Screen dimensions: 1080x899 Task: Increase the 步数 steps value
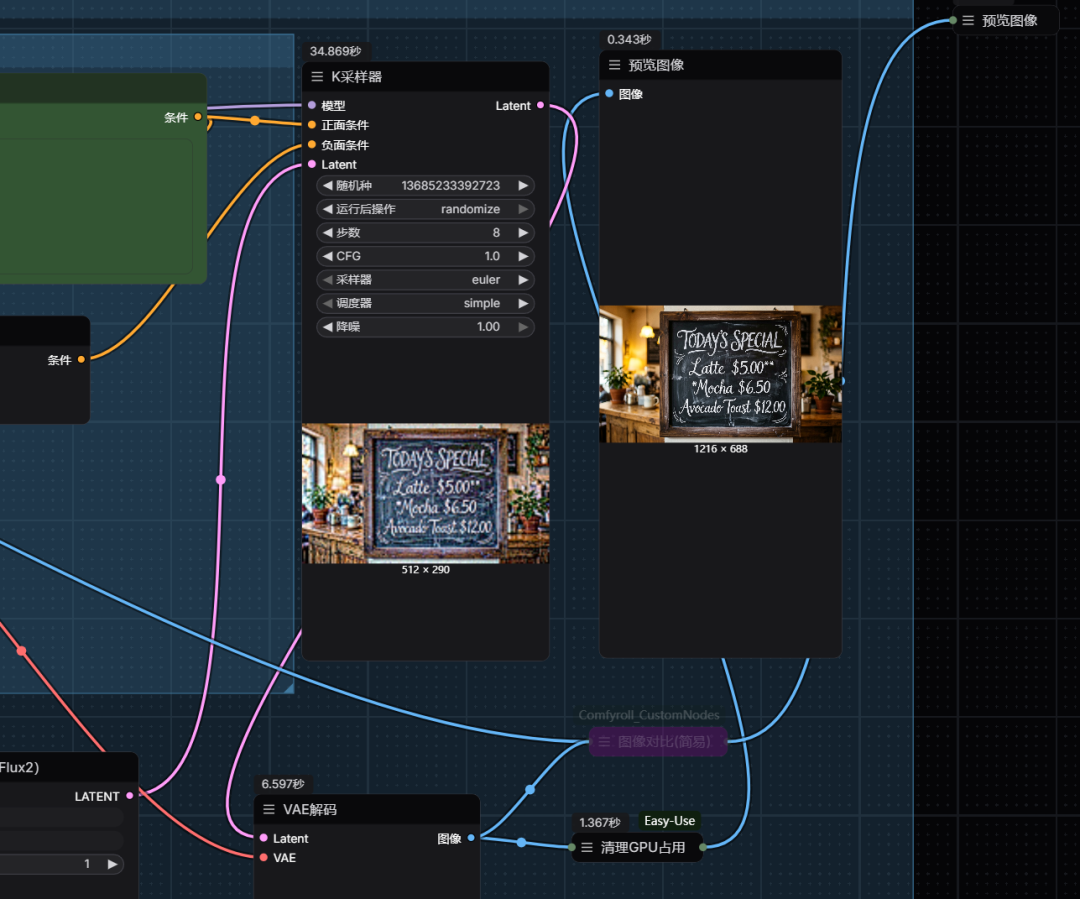(x=523, y=233)
